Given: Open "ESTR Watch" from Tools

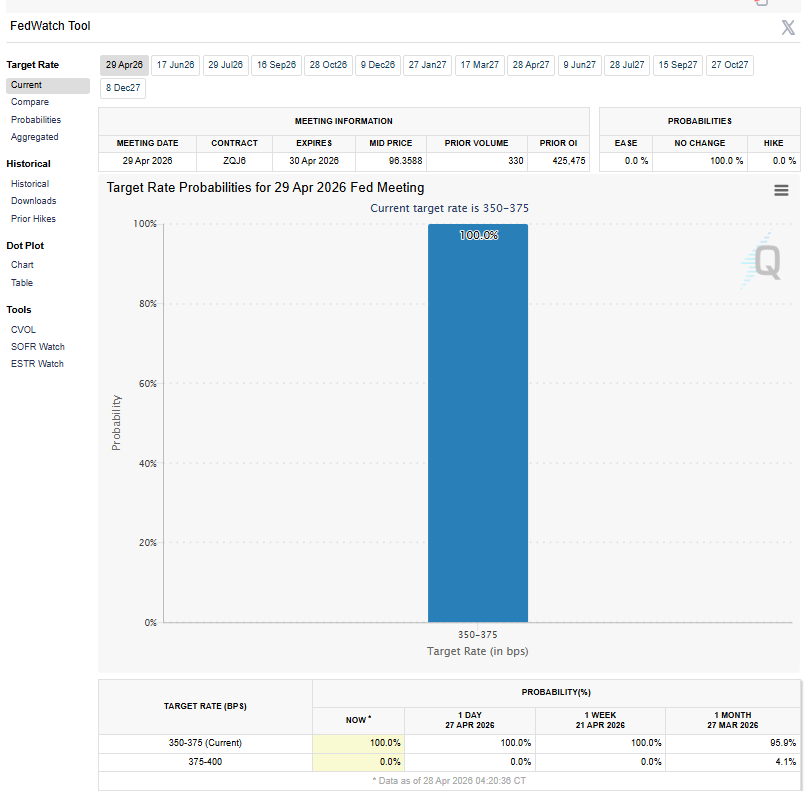Looking at the screenshot, I should point(37,363).
